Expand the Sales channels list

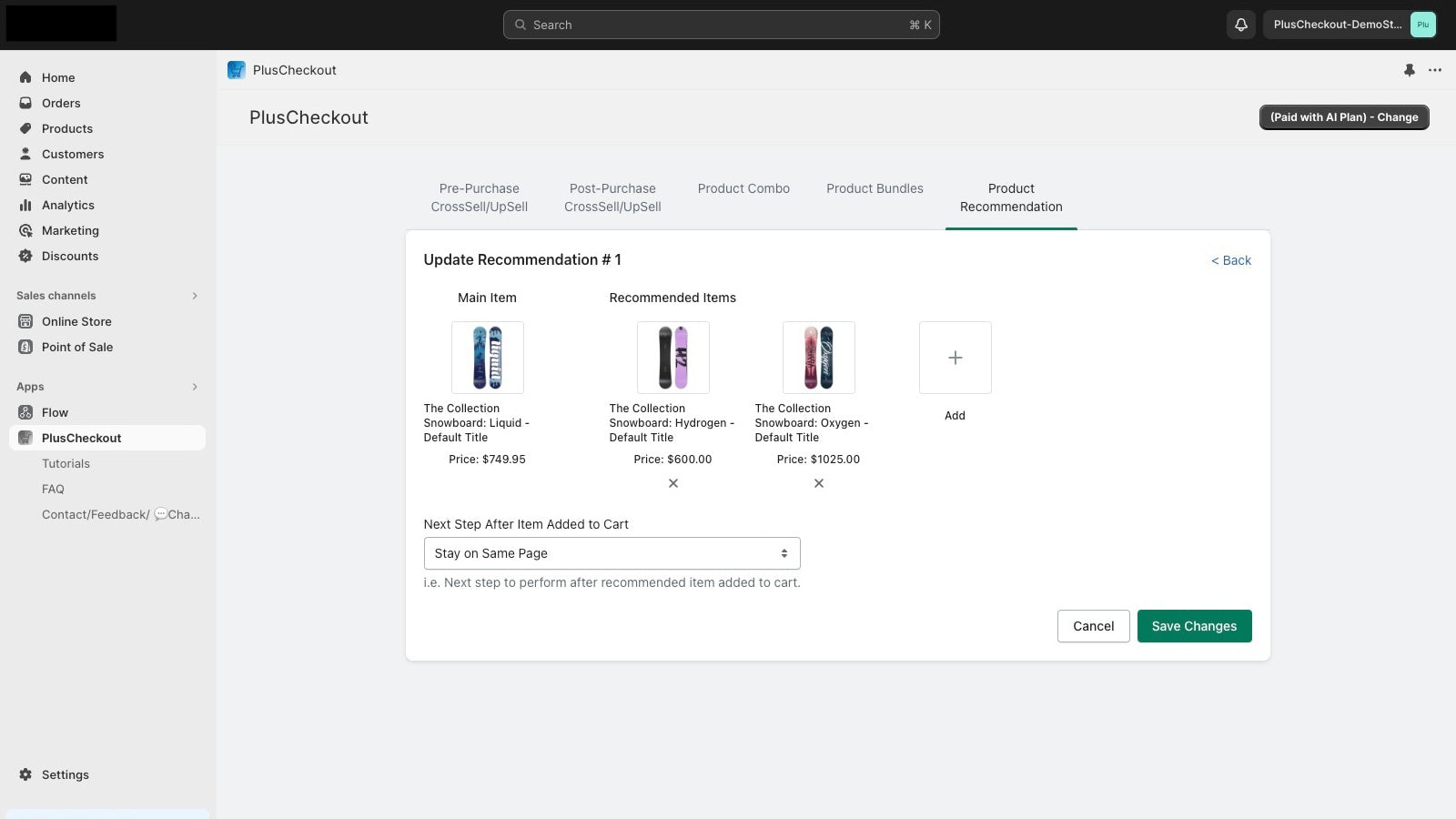click(x=194, y=295)
